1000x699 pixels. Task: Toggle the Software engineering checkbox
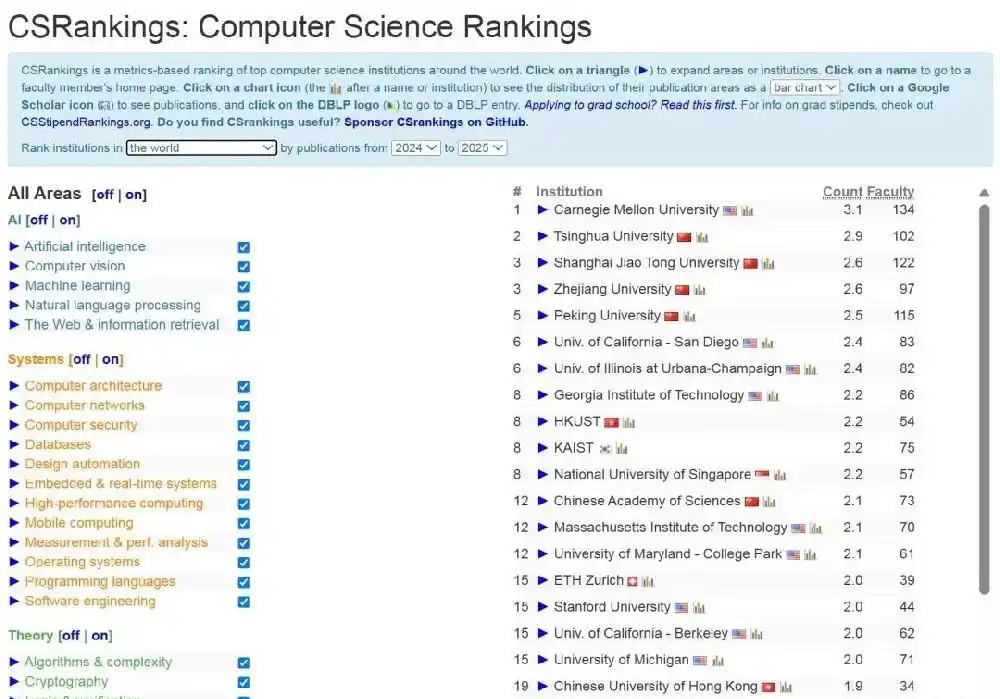[x=244, y=602]
